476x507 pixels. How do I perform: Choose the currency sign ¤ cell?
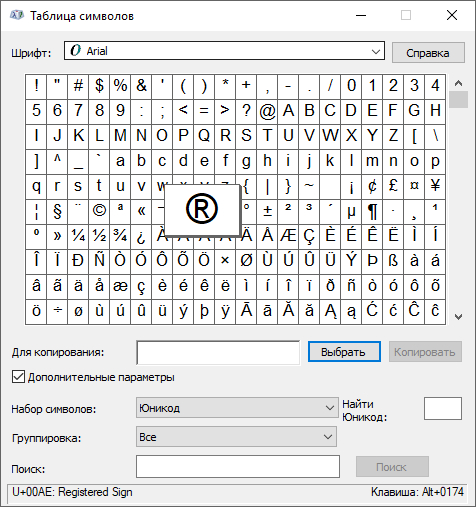coord(414,187)
